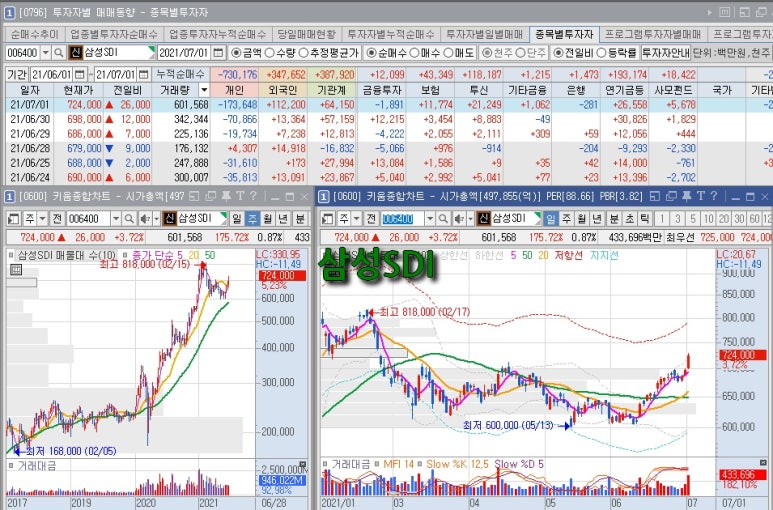Click the 21/06/28 row in the table

[388, 148]
